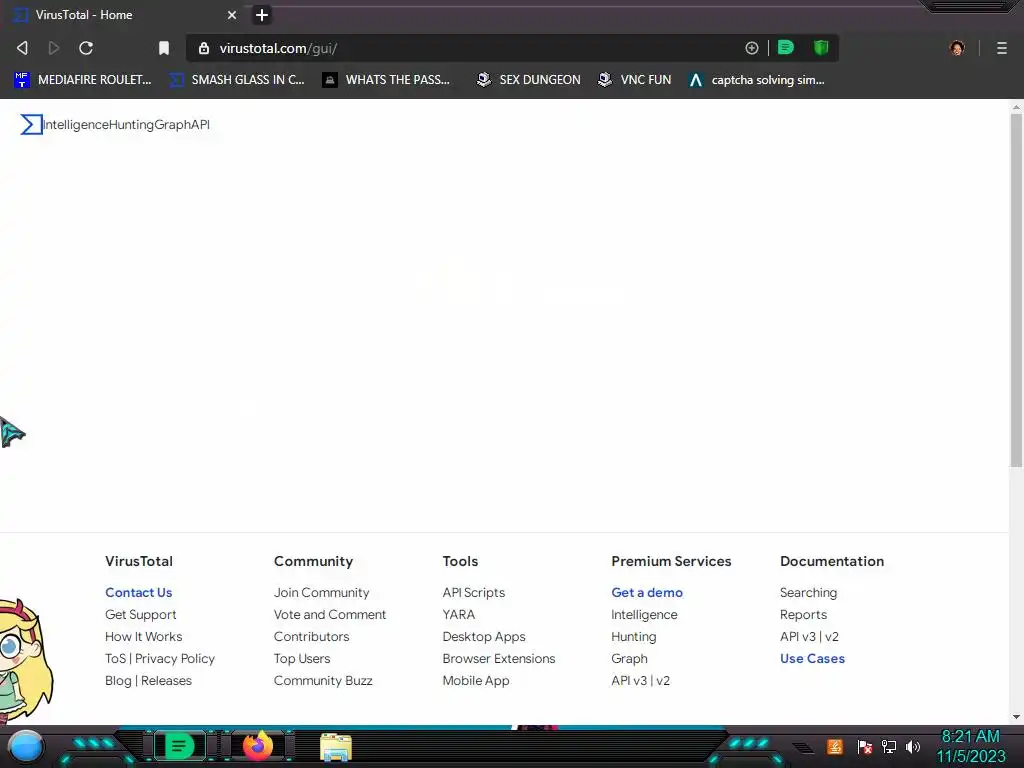Viewport: 1024px width, 768px height.
Task: Open Graph premium service link
Action: (x=629, y=658)
